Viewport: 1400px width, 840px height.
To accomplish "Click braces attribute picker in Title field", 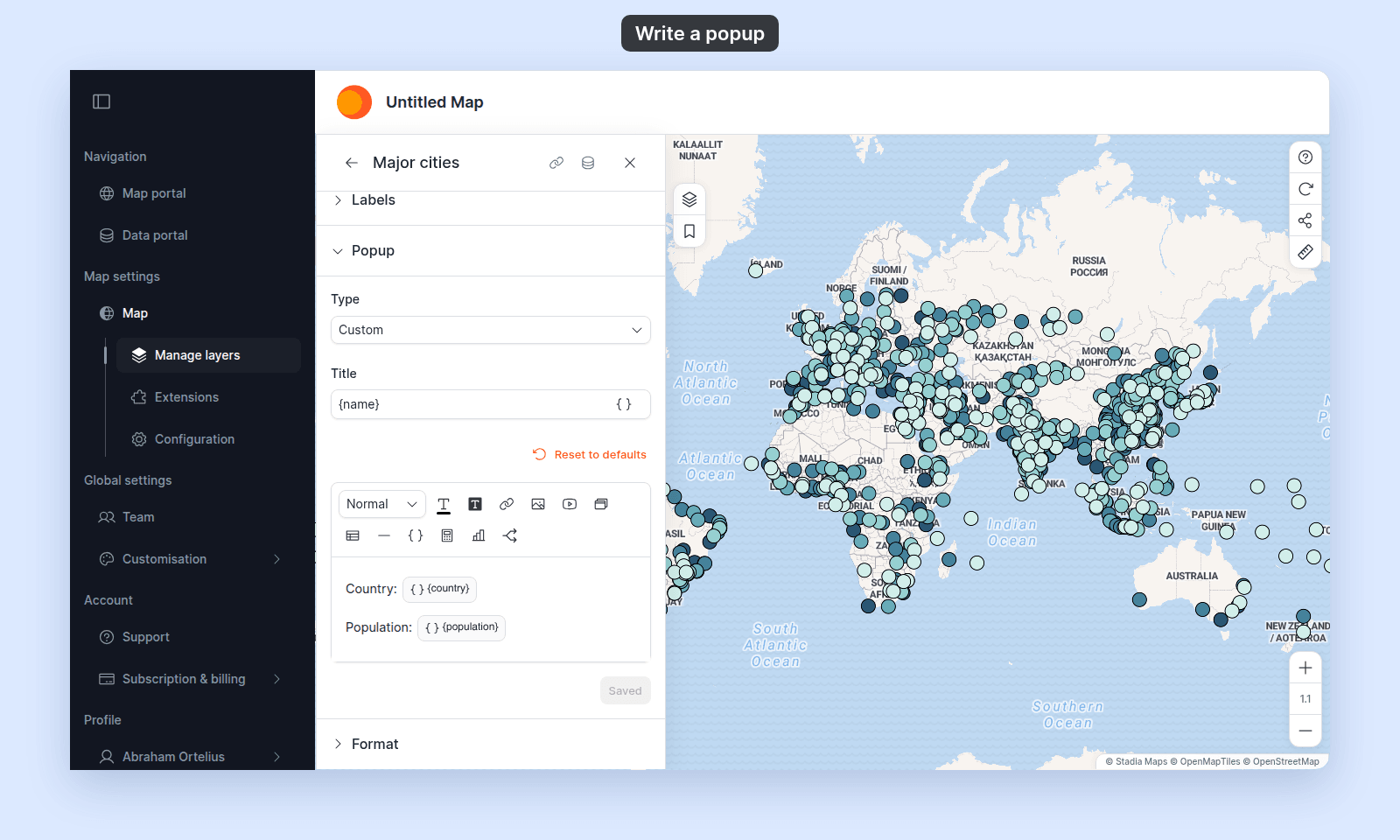I will click(624, 404).
